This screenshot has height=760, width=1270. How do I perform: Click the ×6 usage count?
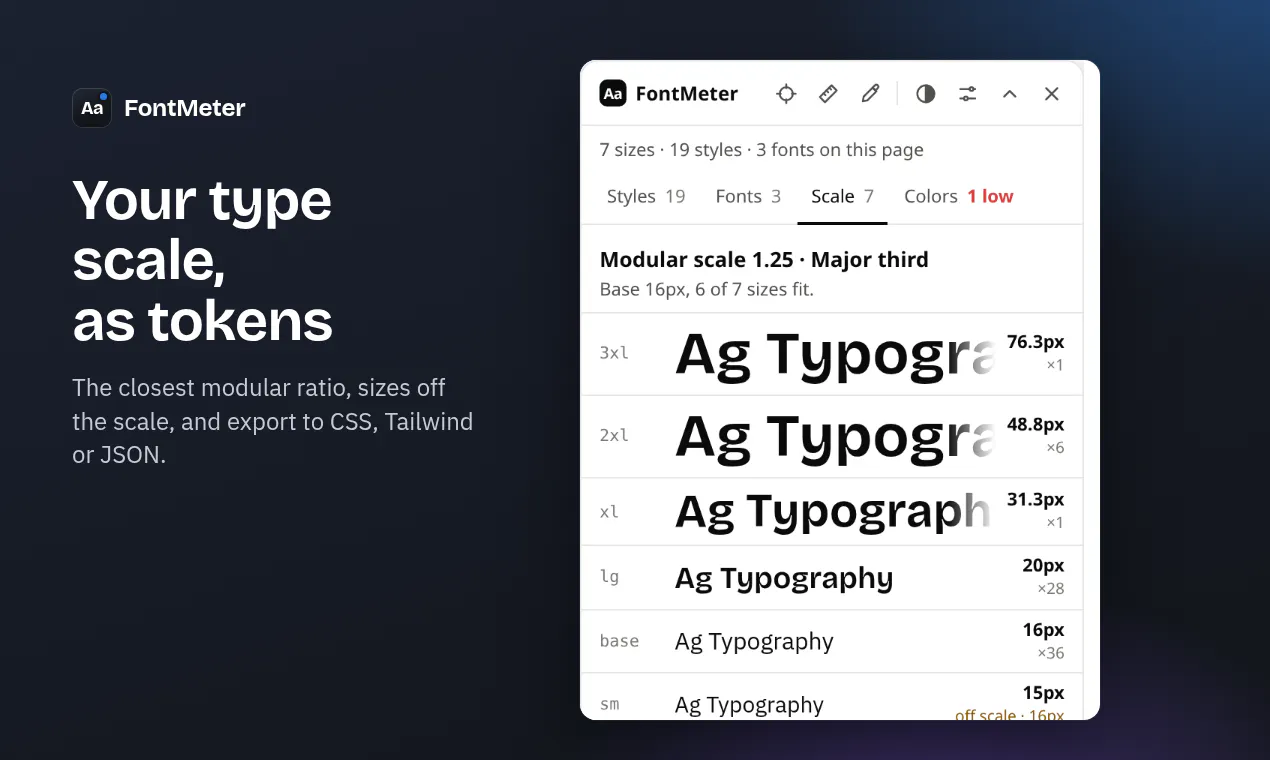click(1055, 448)
